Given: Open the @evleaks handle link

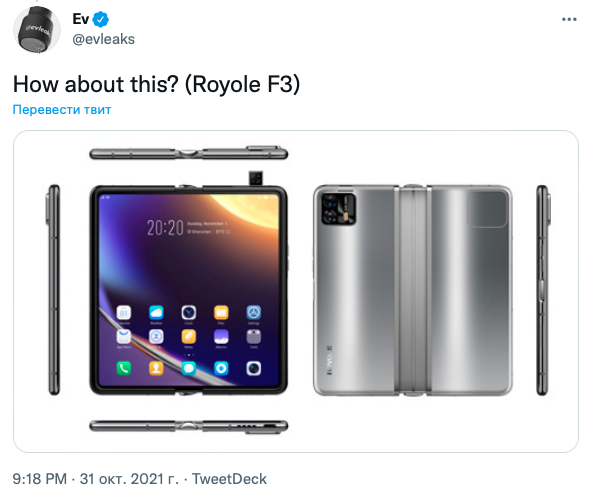Looking at the screenshot, I should click(x=103, y=39).
